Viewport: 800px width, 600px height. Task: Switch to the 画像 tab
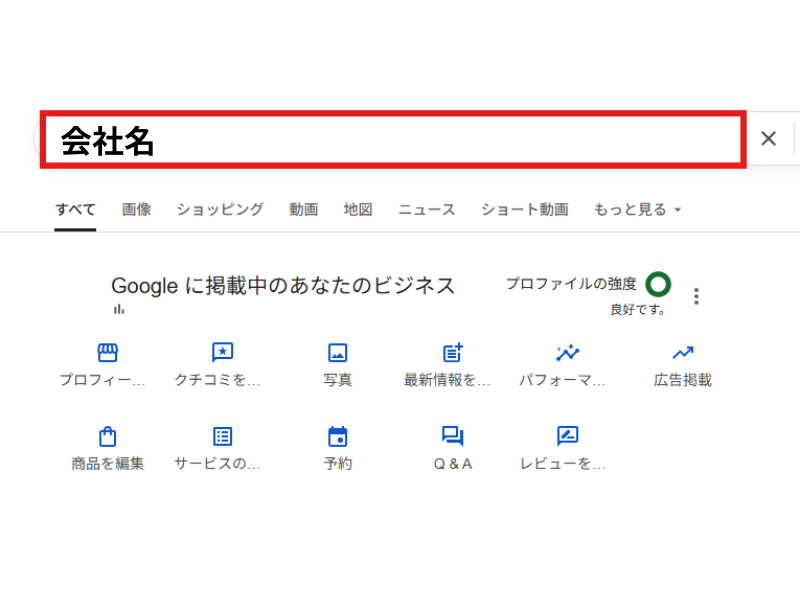click(136, 209)
